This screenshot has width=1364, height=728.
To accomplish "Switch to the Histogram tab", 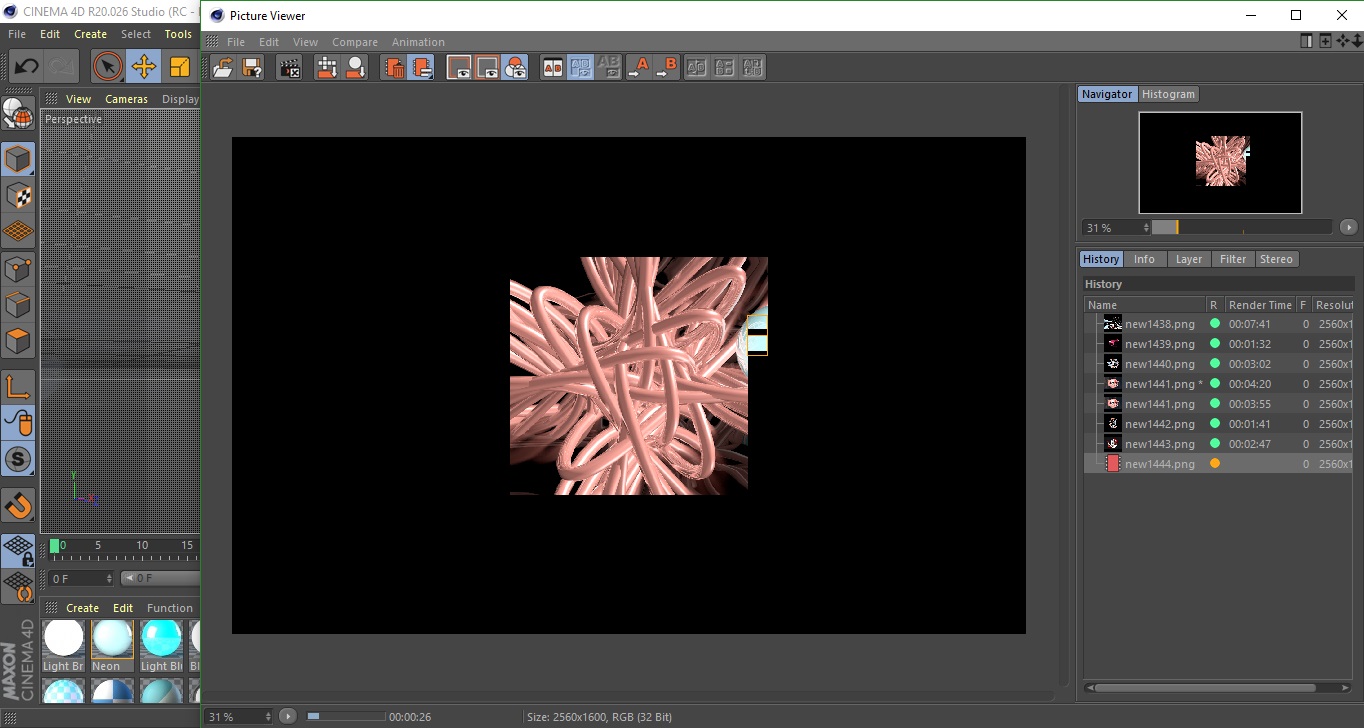I will [x=1168, y=94].
